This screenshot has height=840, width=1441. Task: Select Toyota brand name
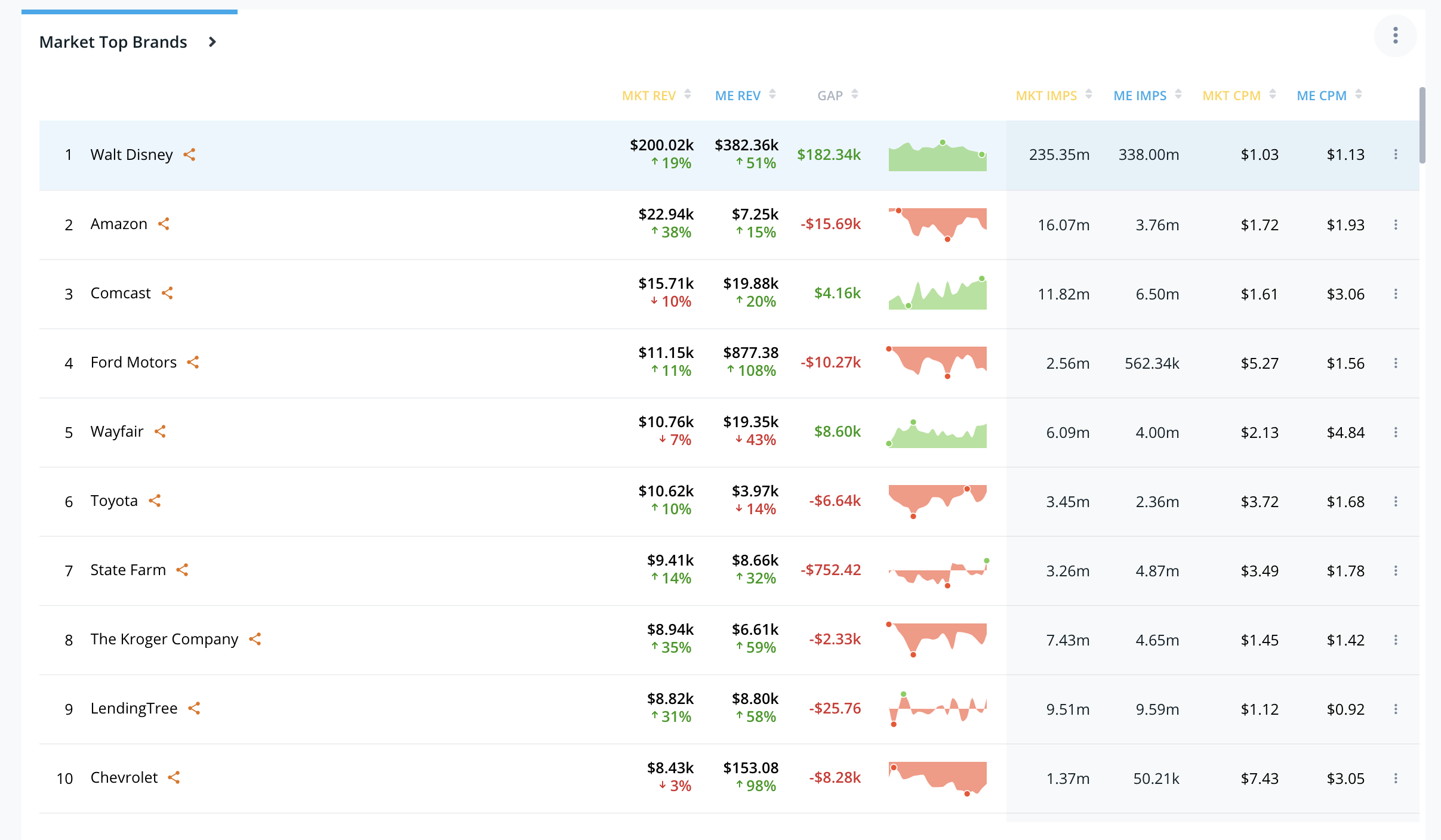[114, 501]
